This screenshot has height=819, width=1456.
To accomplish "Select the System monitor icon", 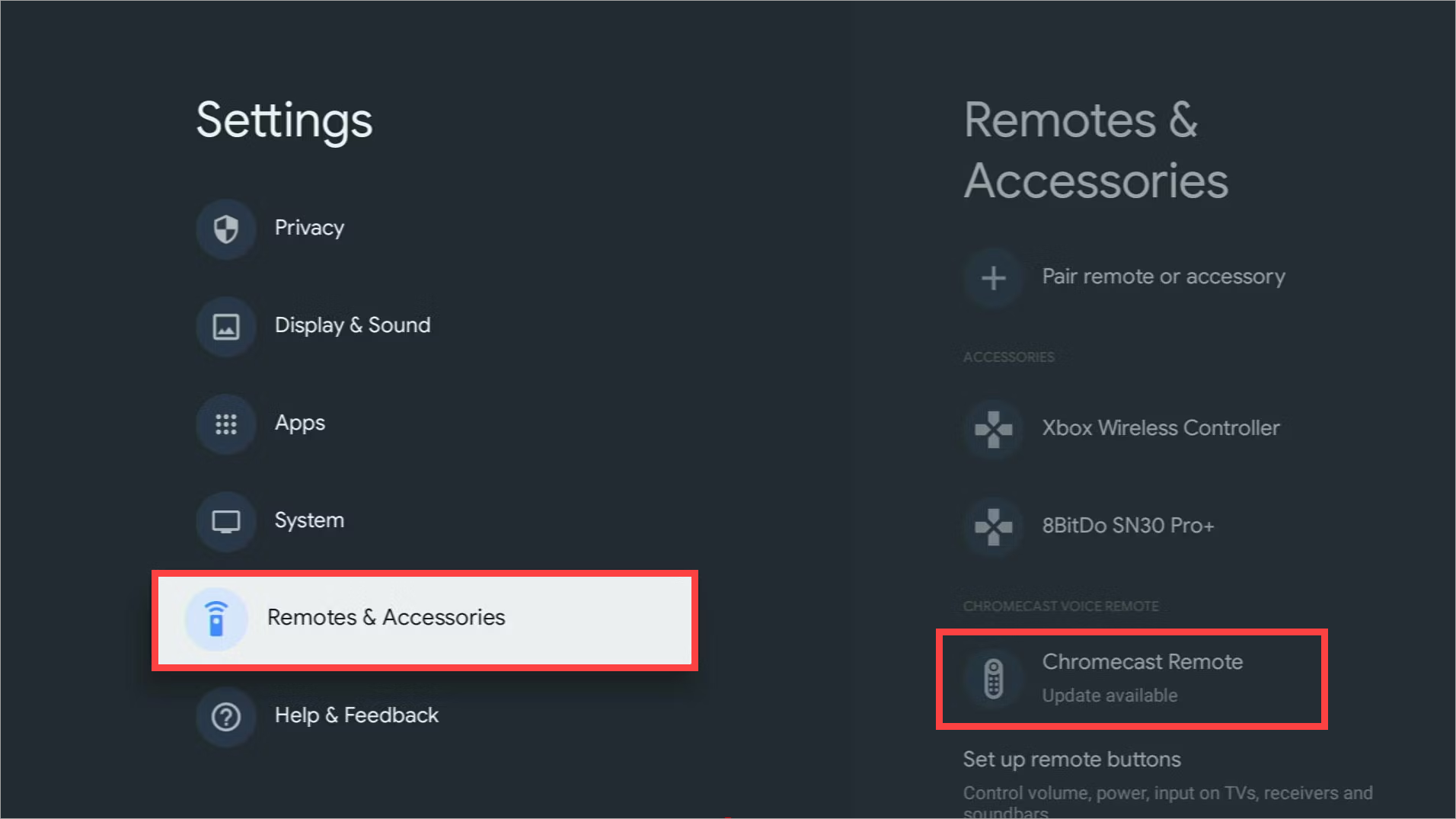I will [225, 521].
